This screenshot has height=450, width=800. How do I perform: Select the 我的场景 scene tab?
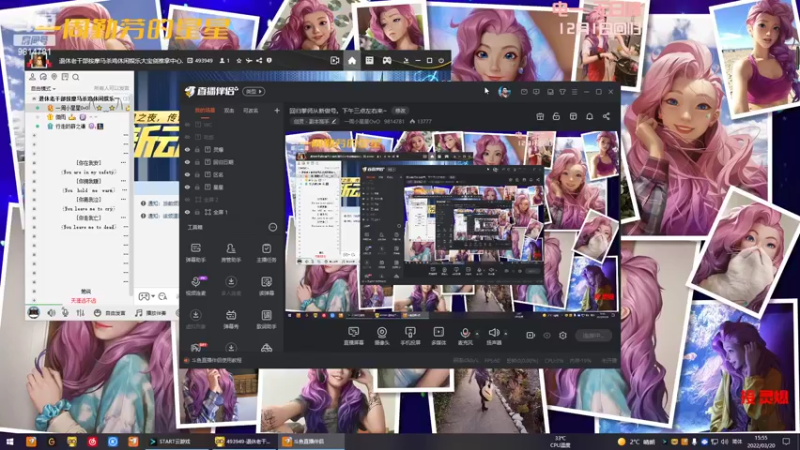pos(205,110)
